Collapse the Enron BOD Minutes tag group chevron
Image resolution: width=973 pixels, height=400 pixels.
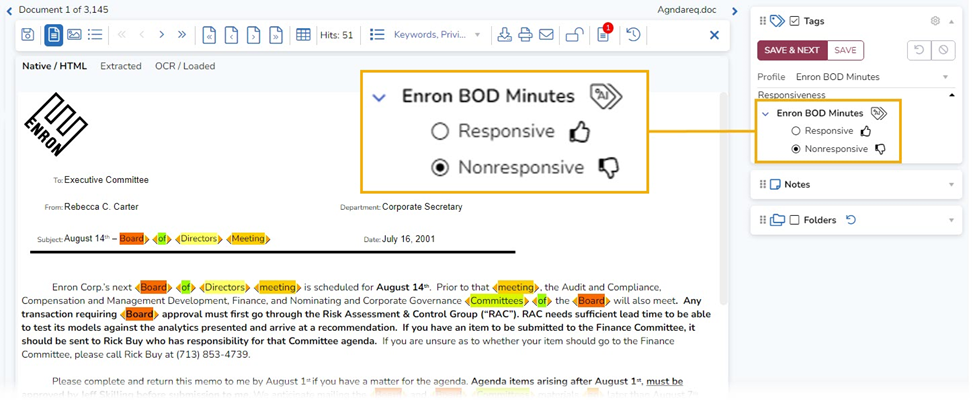(765, 113)
